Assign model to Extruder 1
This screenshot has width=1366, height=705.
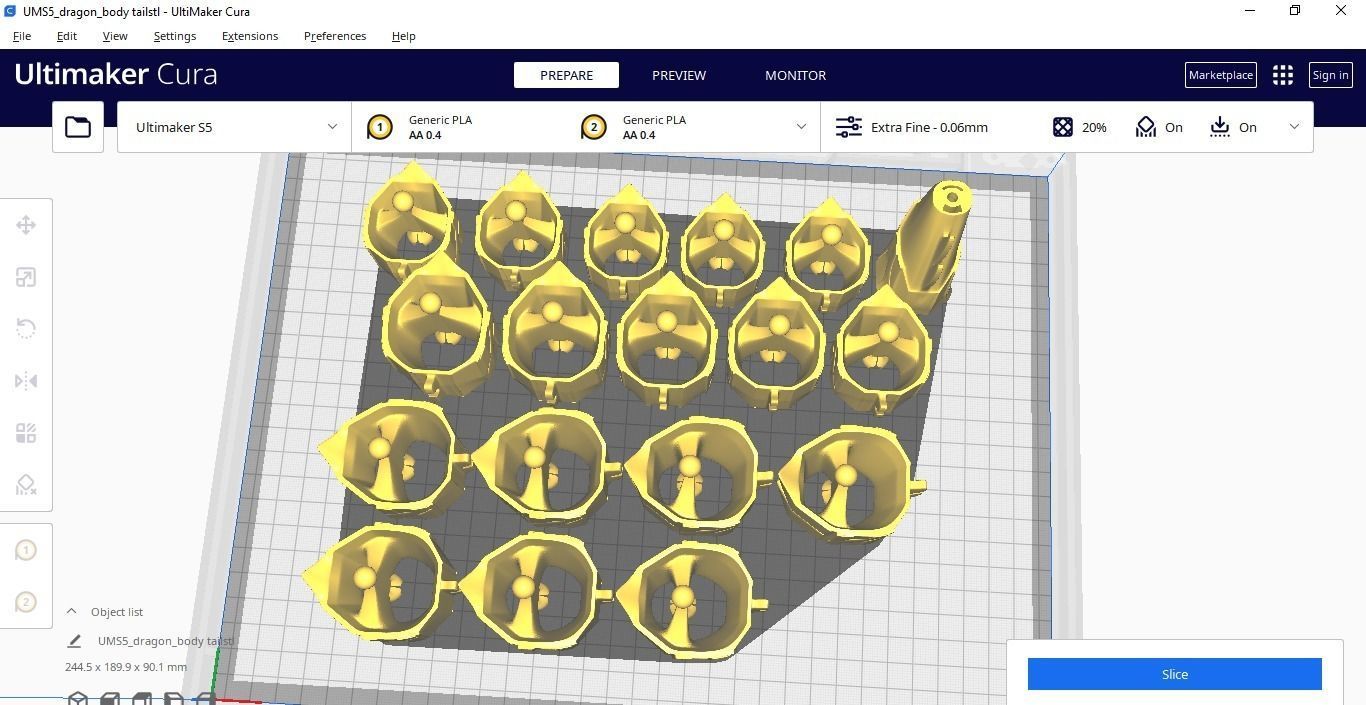point(26,550)
